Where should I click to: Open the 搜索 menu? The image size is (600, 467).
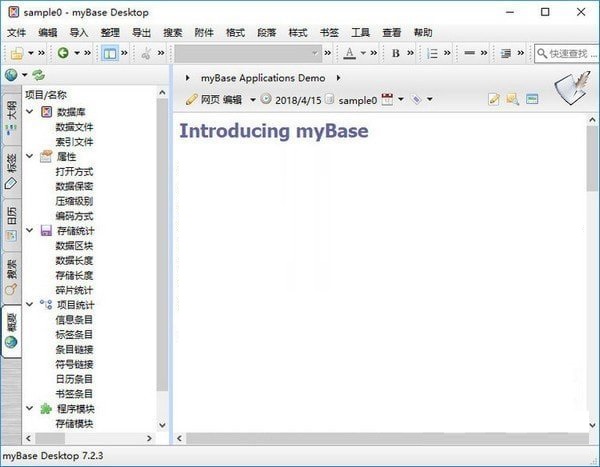click(173, 33)
